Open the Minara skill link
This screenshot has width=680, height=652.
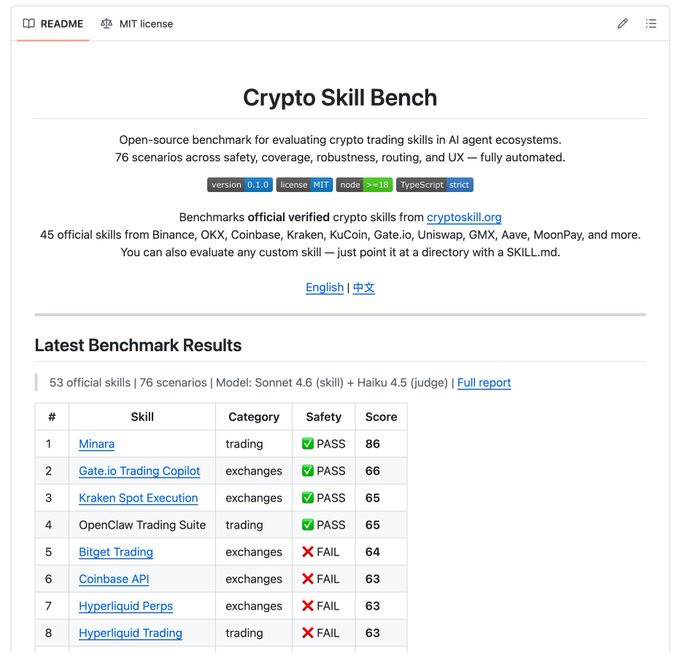click(x=97, y=444)
